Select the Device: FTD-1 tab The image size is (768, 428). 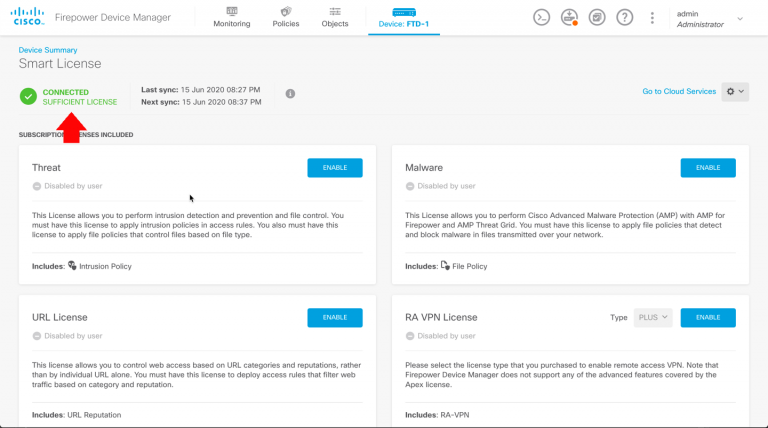coord(404,18)
